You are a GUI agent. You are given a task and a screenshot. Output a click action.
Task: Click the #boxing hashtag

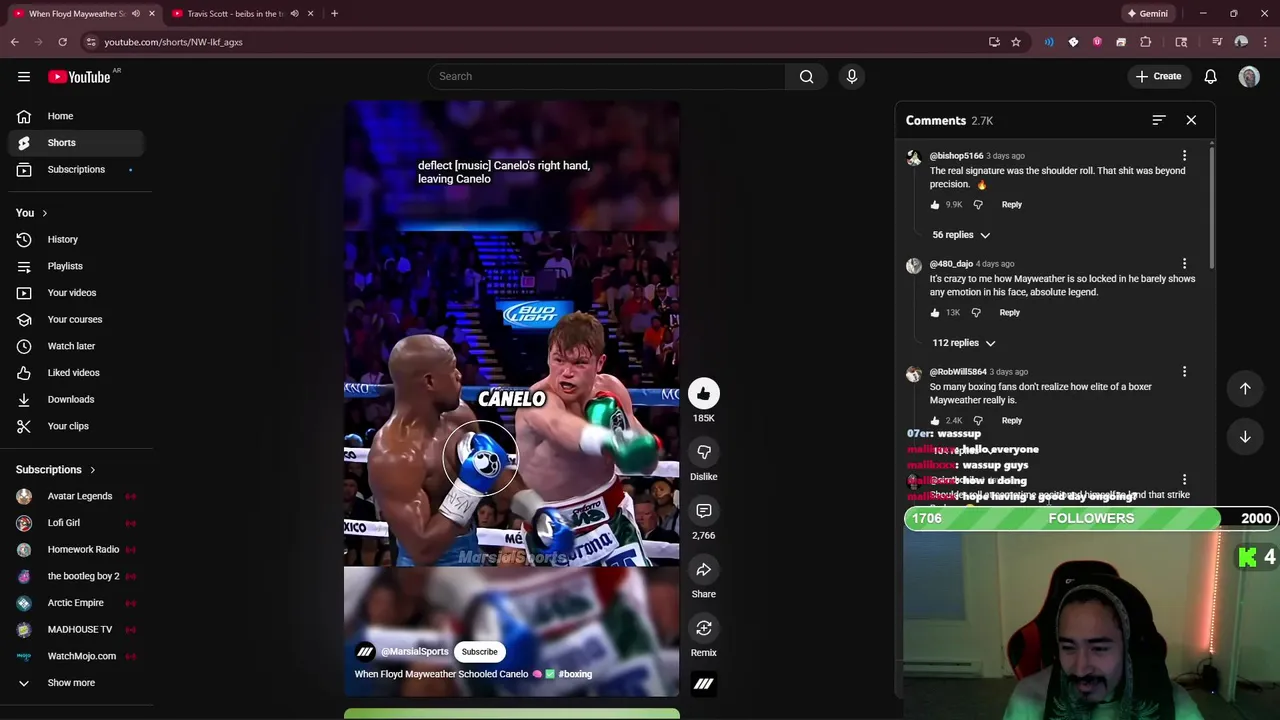pyautogui.click(x=575, y=674)
